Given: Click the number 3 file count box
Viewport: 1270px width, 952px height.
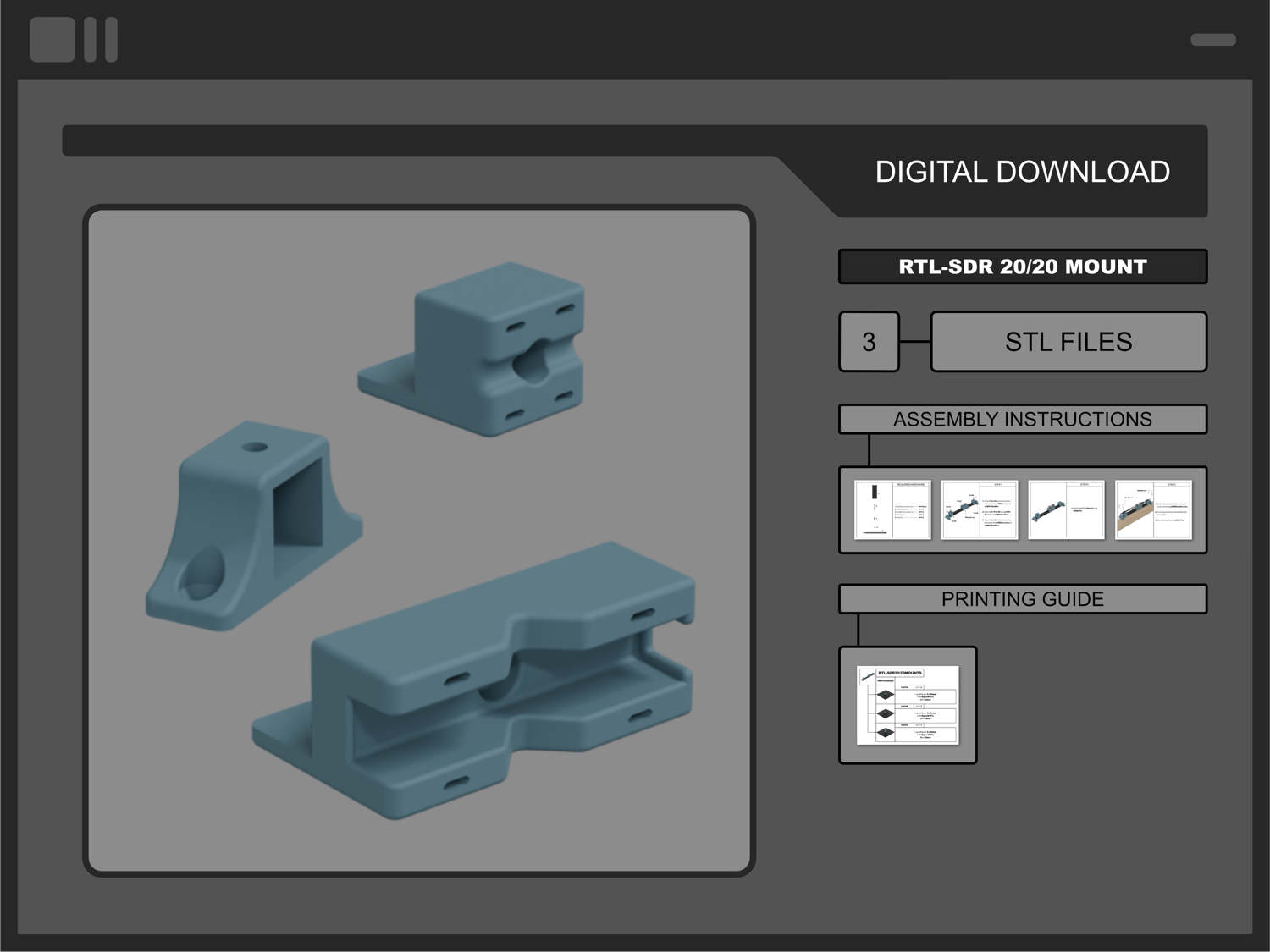Looking at the screenshot, I should tap(869, 342).
